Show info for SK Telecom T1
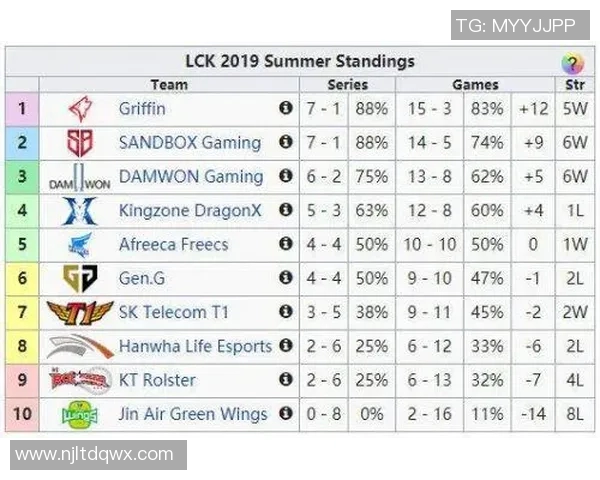Screen dimensions: 600x480 [x=286, y=312]
